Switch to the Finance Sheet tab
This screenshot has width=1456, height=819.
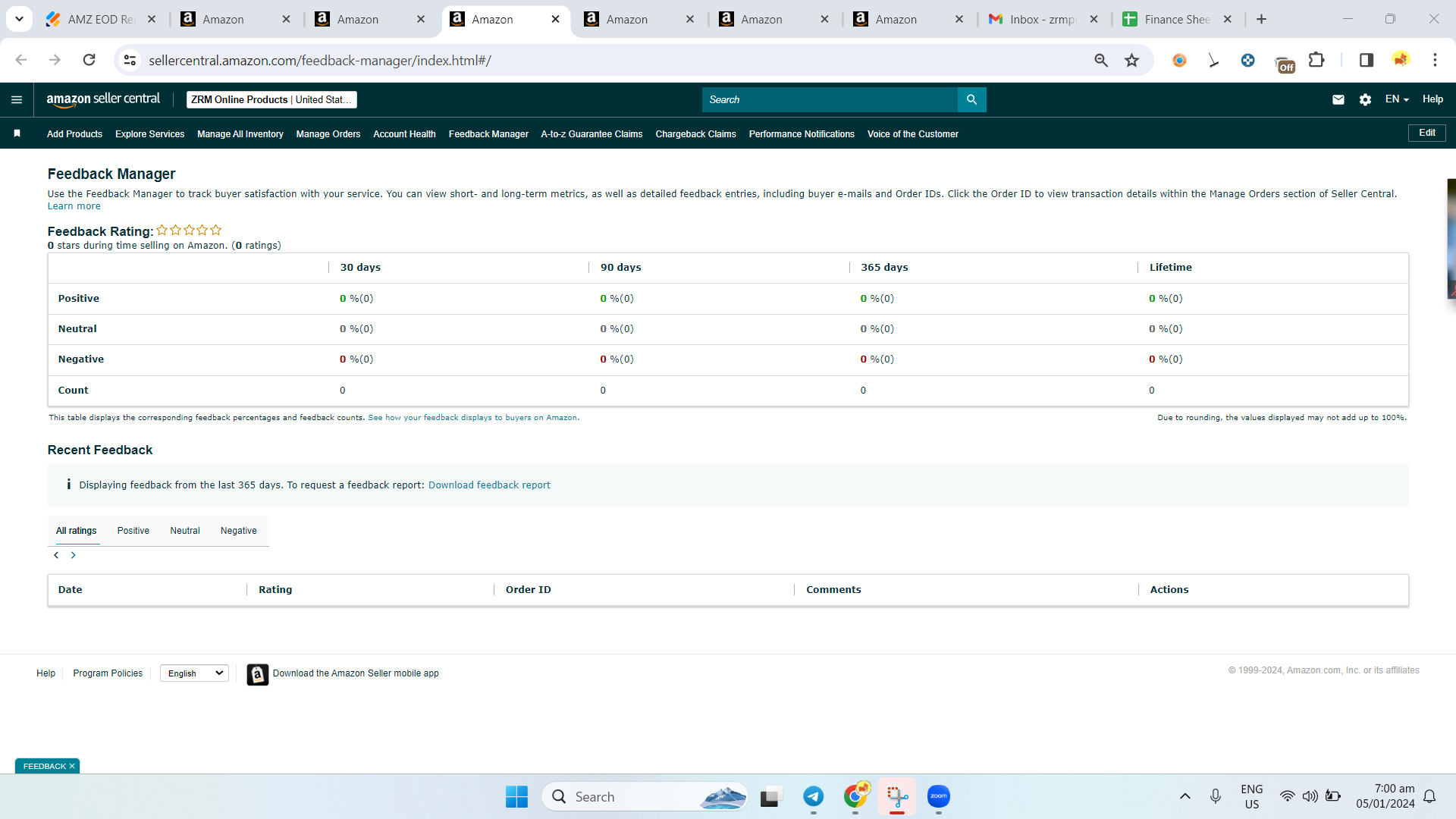point(1178,20)
